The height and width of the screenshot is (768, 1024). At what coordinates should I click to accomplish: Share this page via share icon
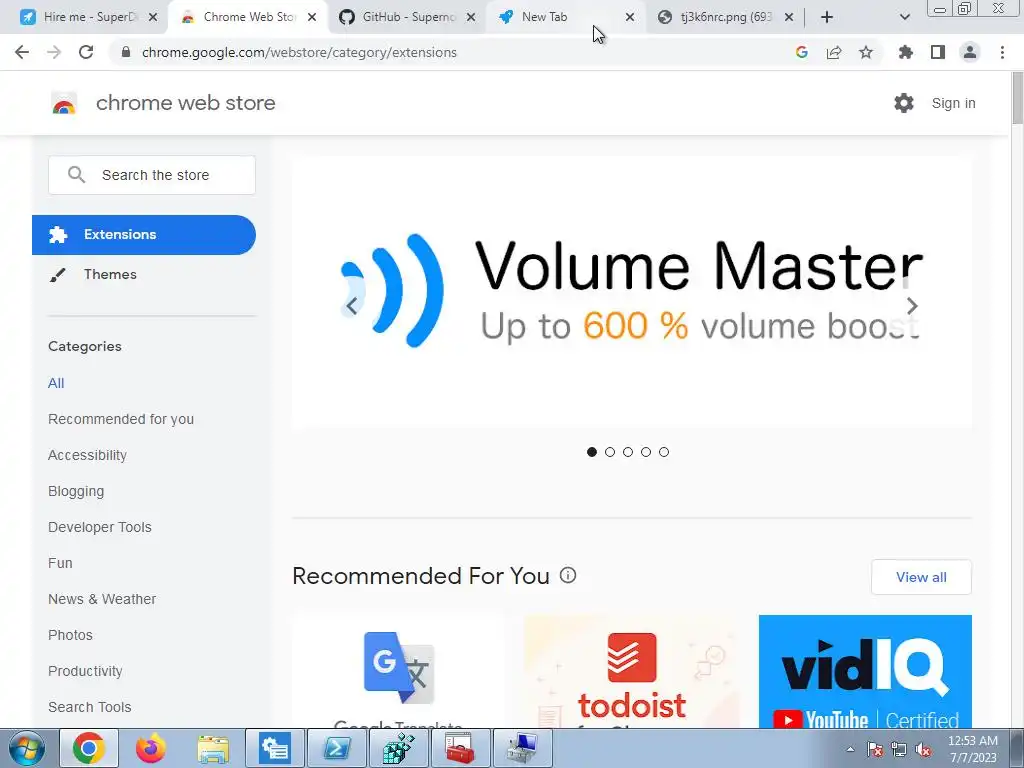click(x=834, y=52)
